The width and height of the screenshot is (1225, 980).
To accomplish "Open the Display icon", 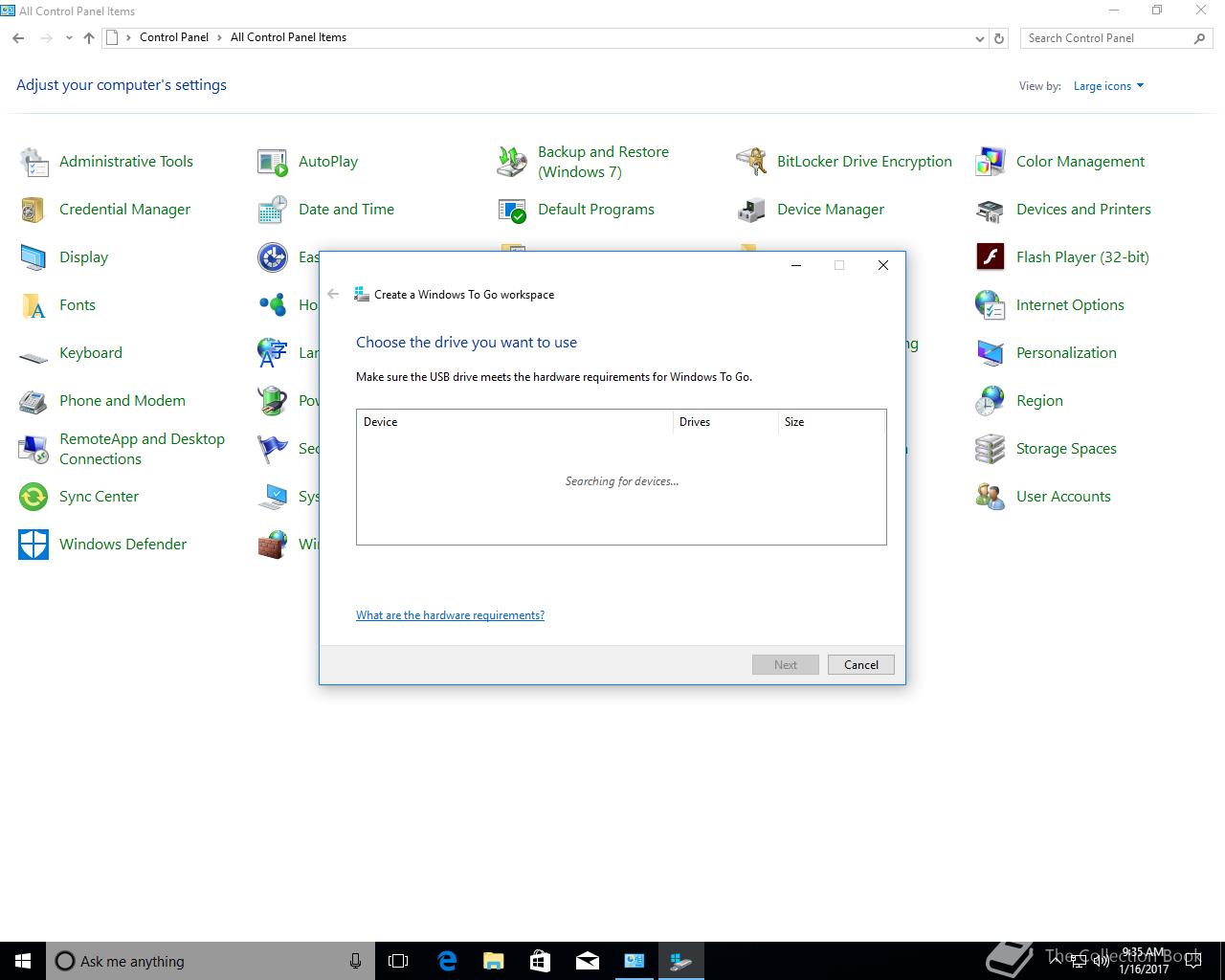I will (x=33, y=257).
